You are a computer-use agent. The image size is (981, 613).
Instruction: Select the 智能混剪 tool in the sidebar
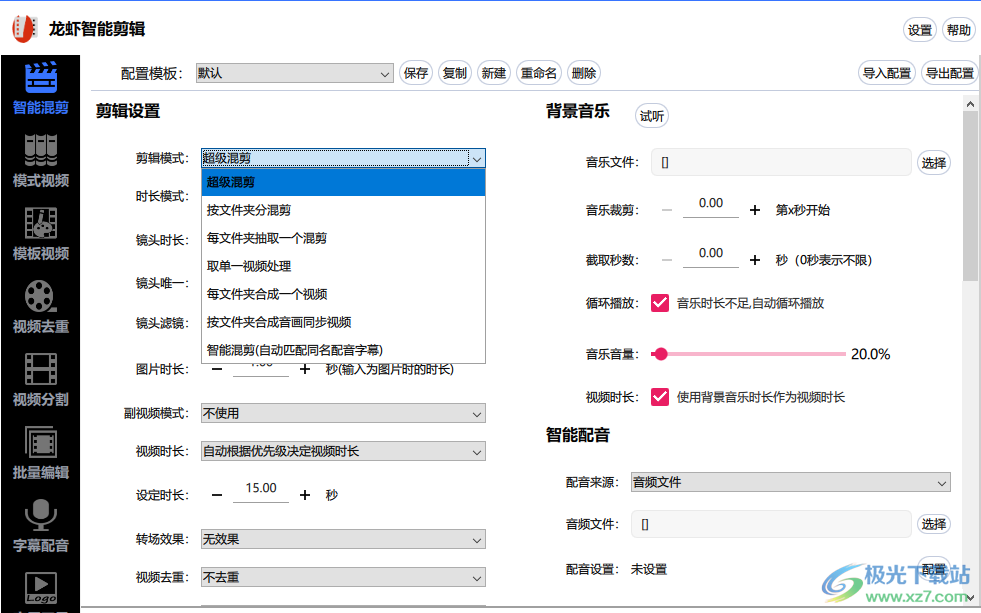click(40, 88)
